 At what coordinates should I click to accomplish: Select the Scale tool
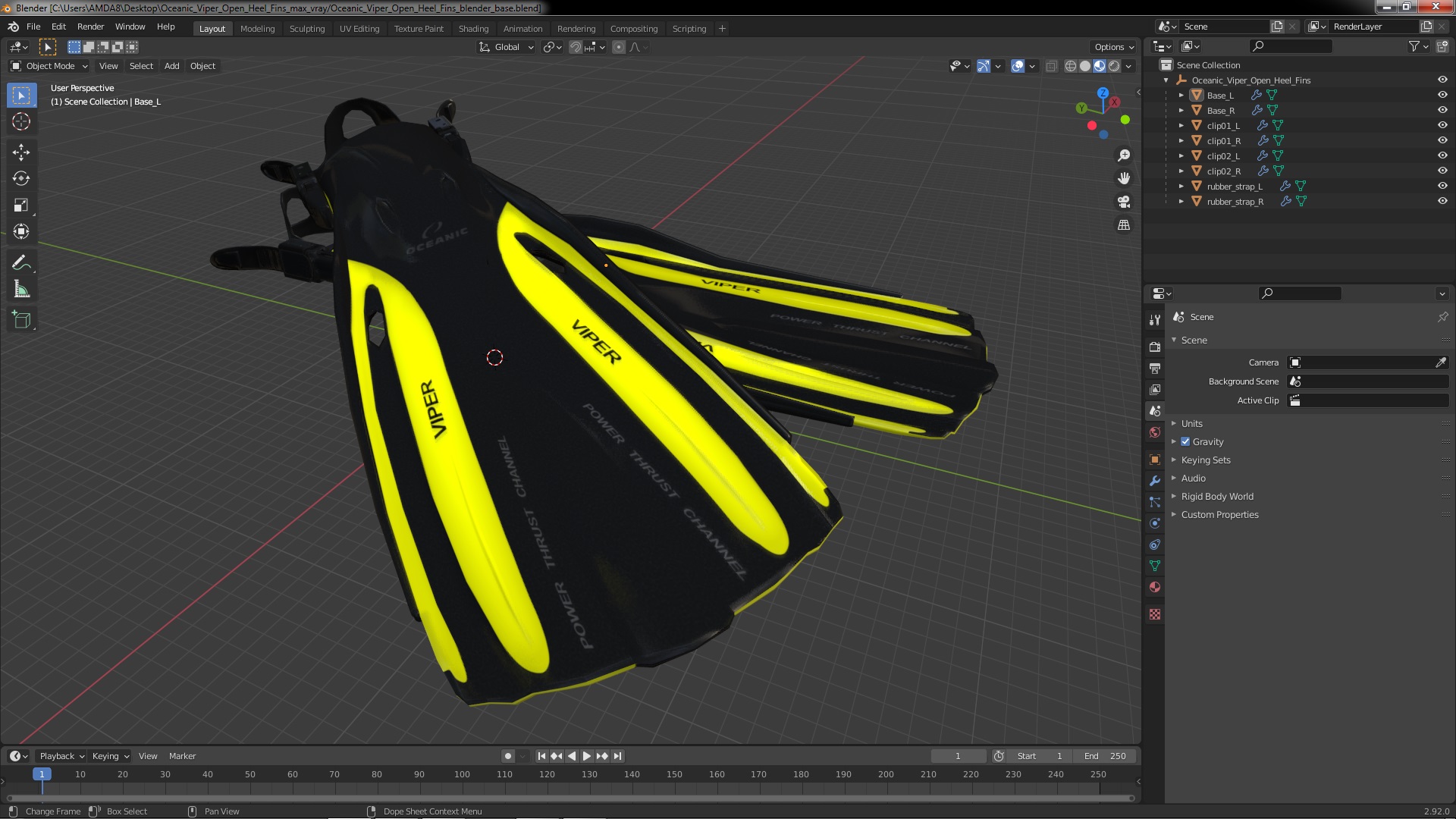pos(21,206)
